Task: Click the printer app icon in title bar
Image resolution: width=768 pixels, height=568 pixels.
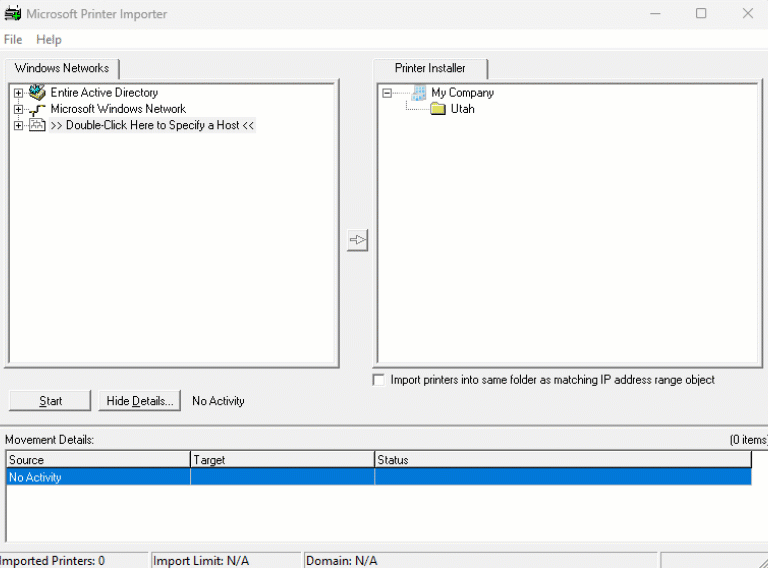Action: coord(13,14)
